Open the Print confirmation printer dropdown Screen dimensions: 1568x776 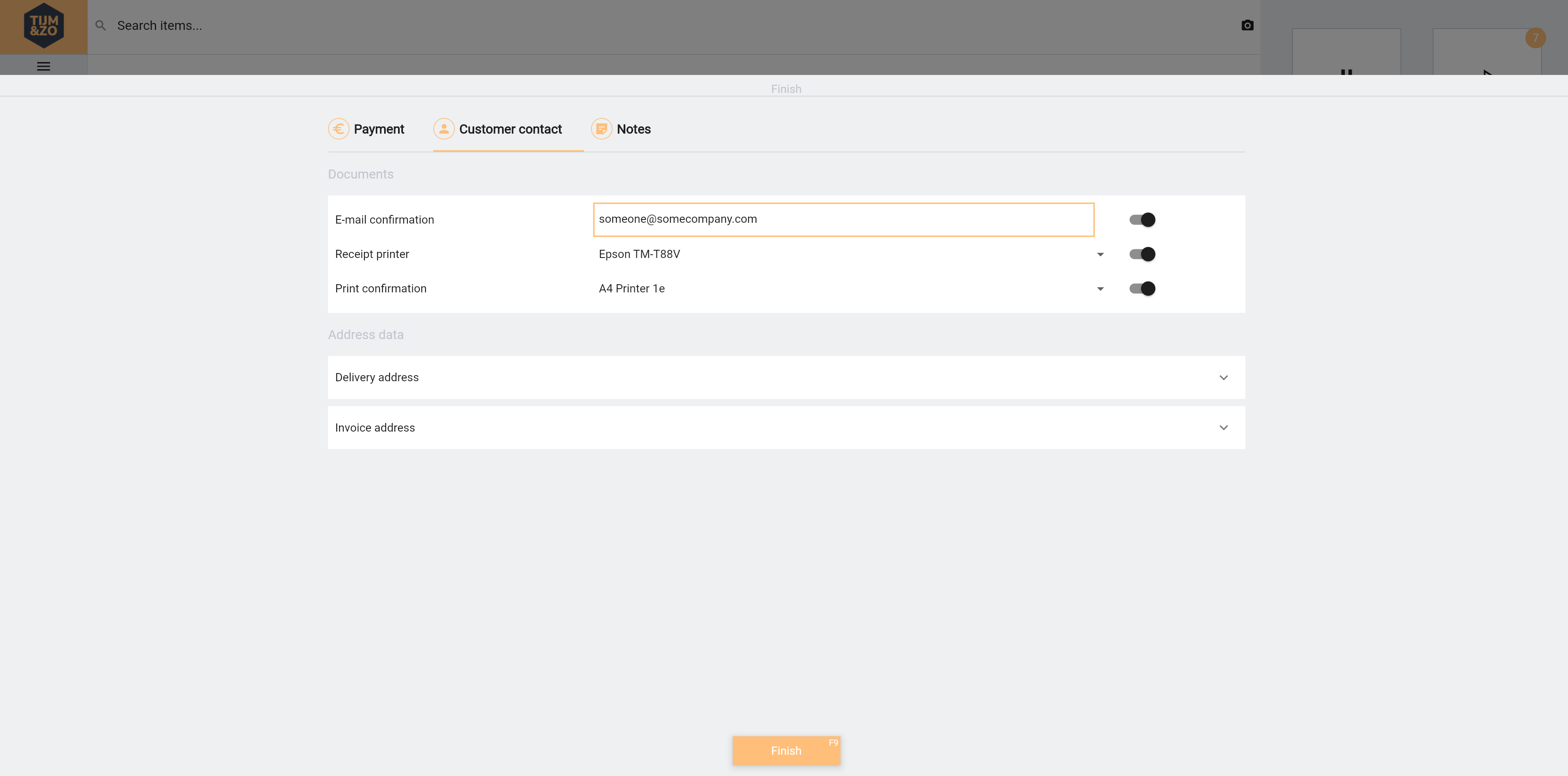point(1100,289)
